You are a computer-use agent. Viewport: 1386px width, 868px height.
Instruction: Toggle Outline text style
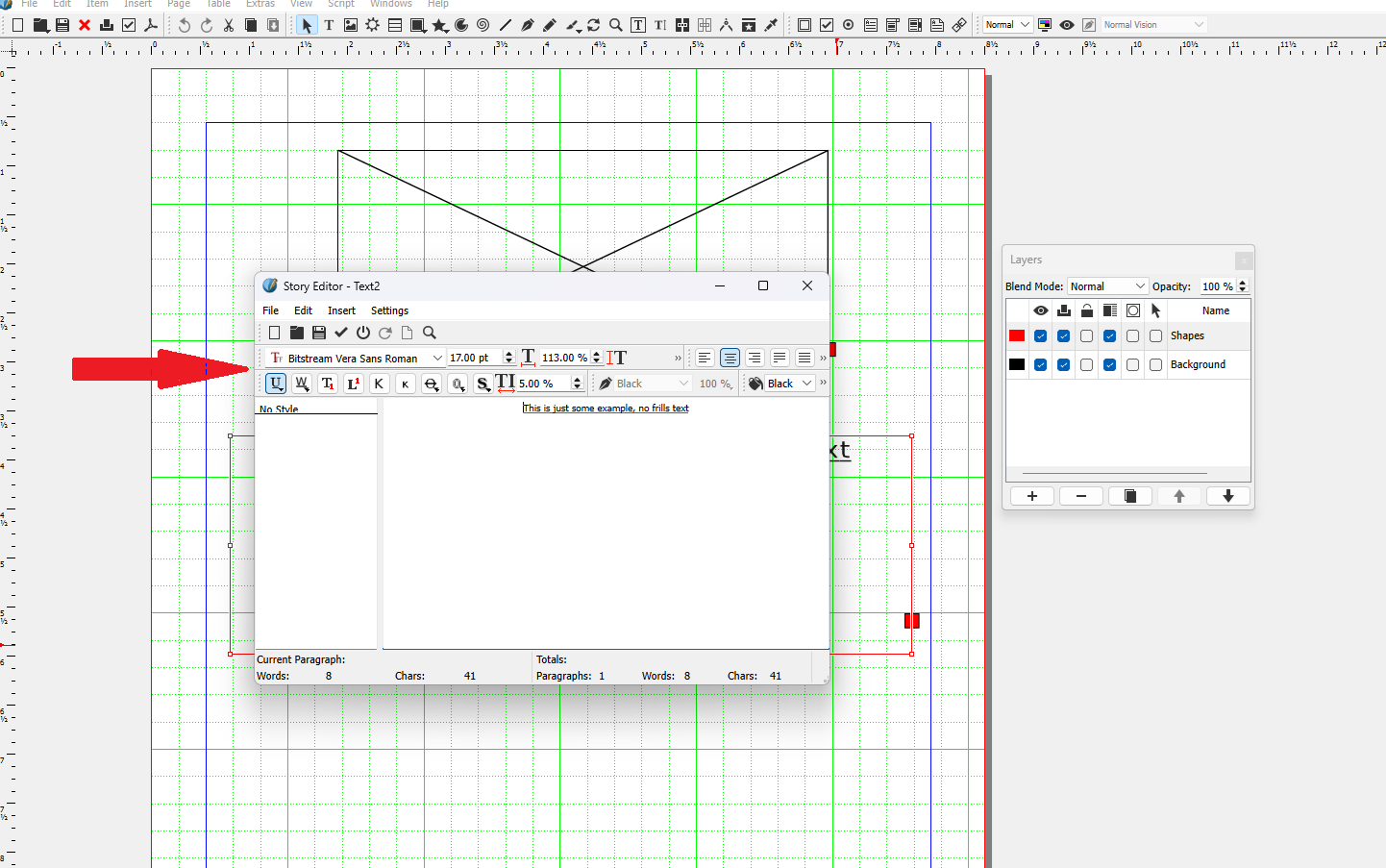458,384
